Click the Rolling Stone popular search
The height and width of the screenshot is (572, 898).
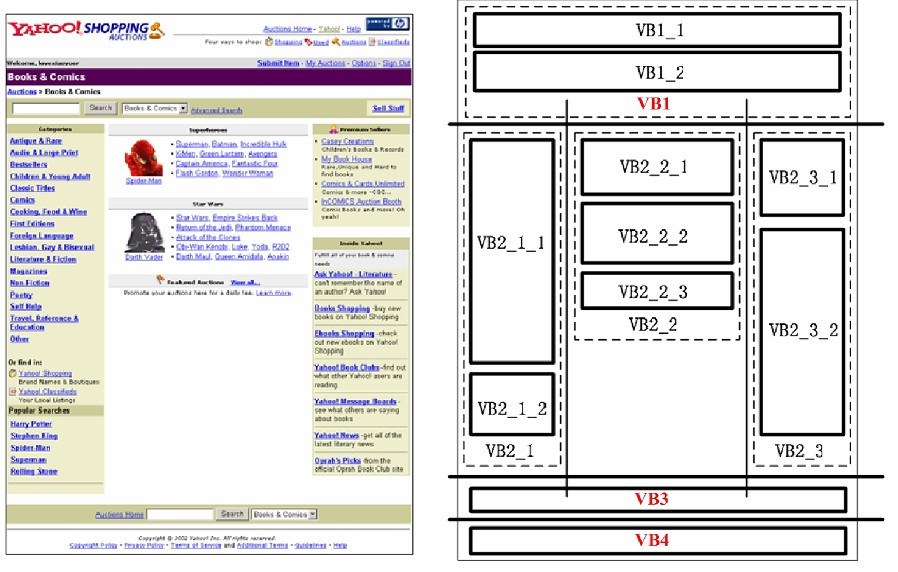pos(34,471)
